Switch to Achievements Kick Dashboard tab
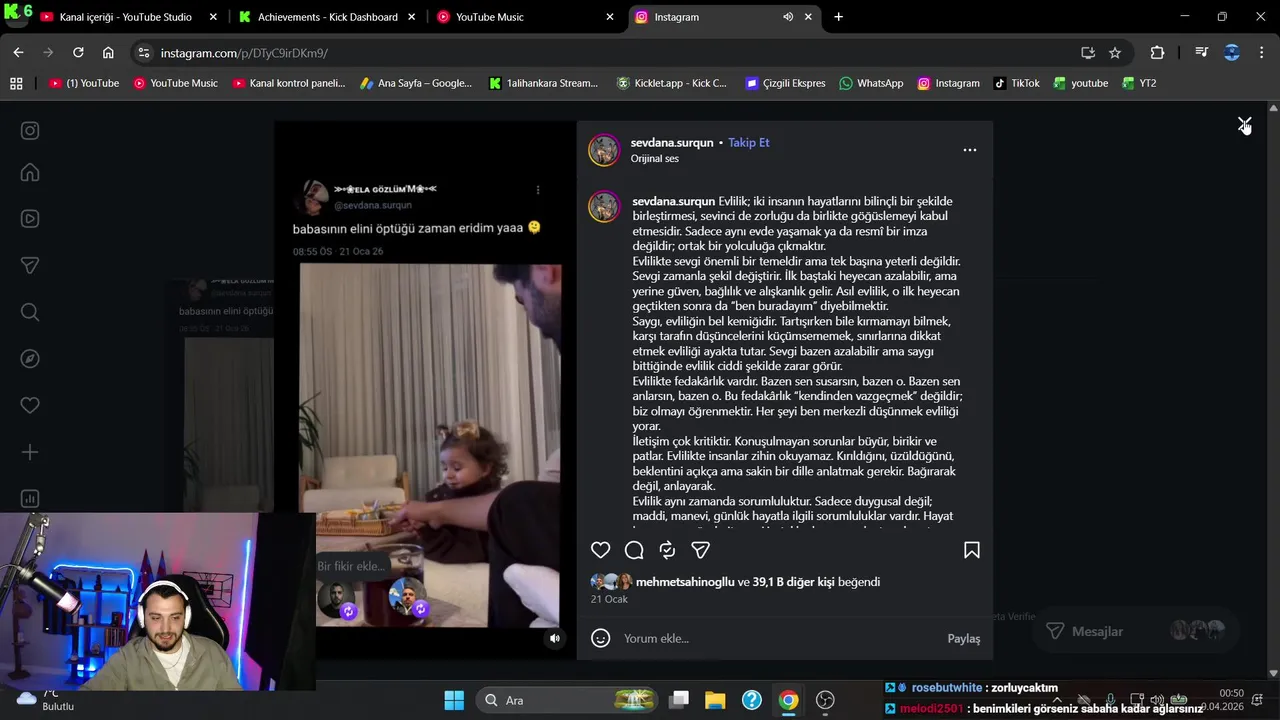Image resolution: width=1280 pixels, height=720 pixels. pyautogui.click(x=327, y=17)
